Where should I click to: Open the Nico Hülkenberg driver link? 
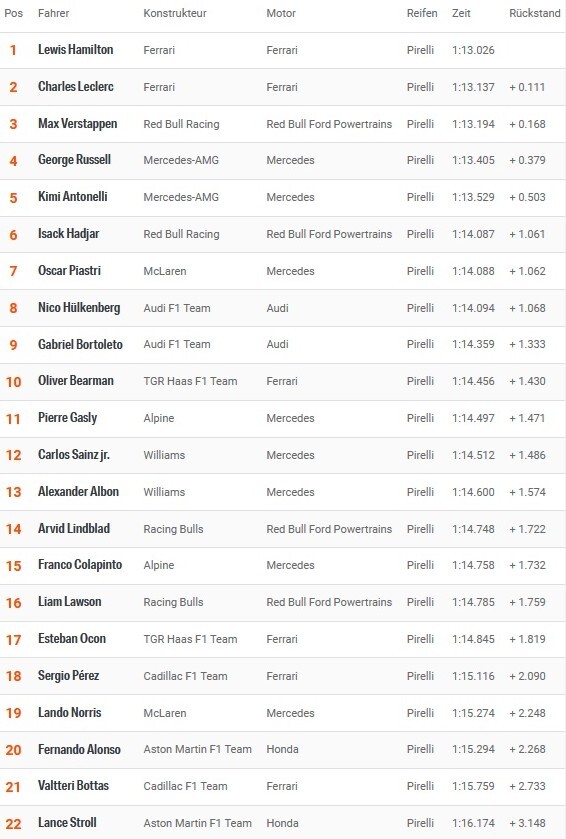79,308
